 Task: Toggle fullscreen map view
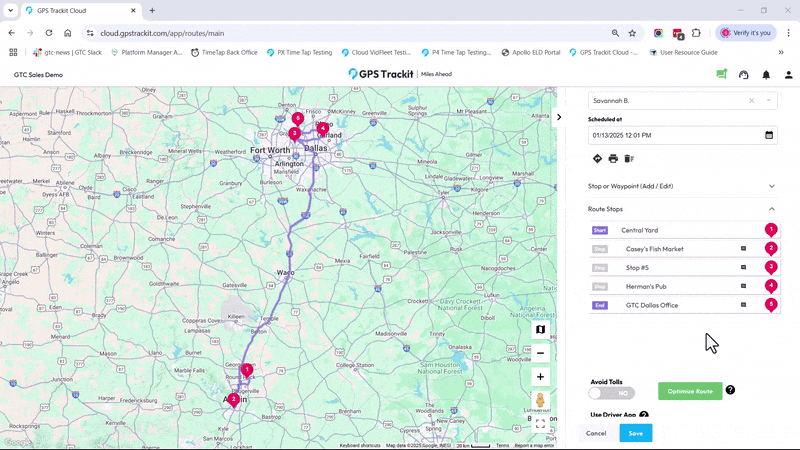[540, 424]
